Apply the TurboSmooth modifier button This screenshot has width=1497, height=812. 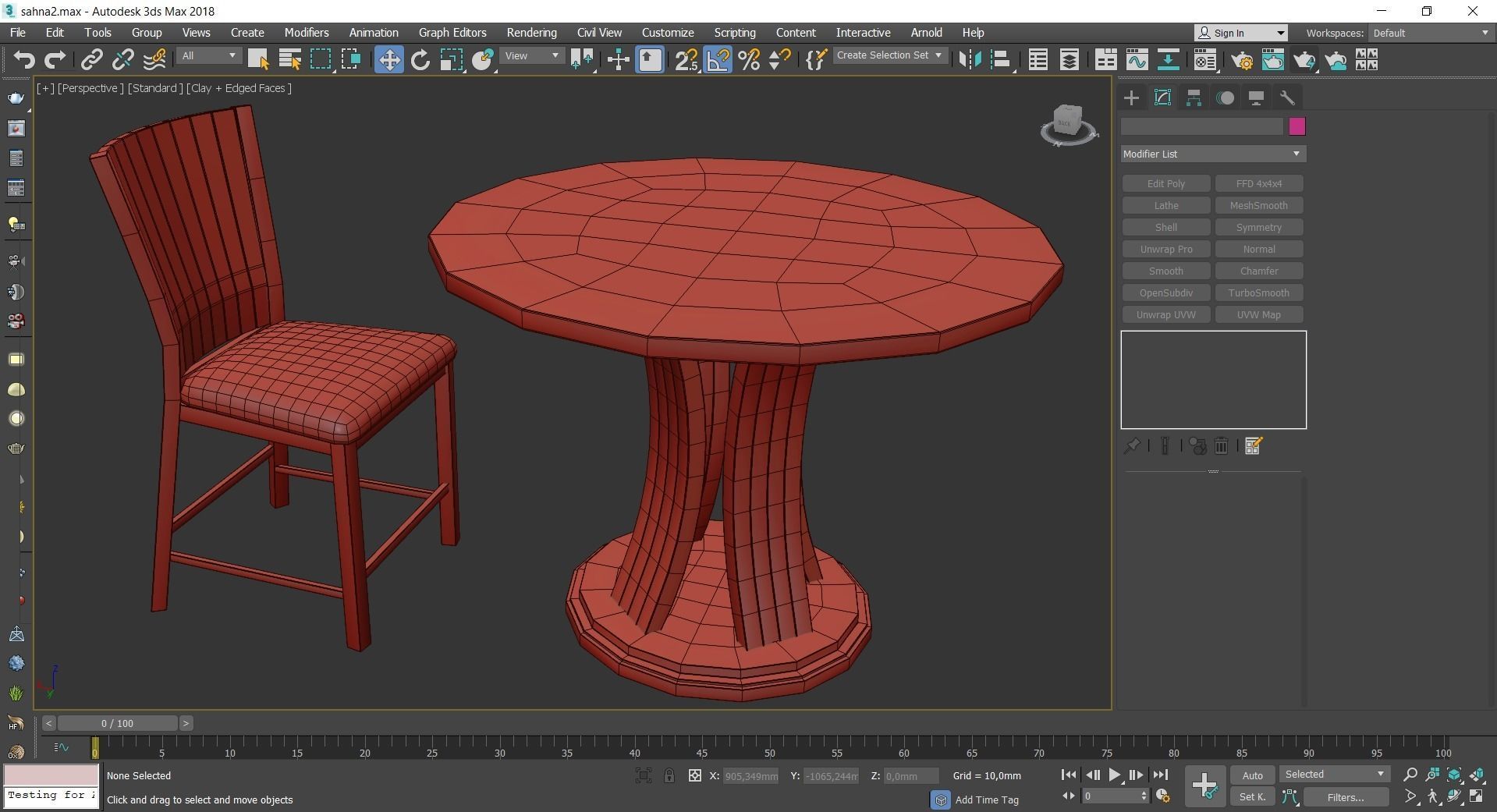tap(1258, 293)
